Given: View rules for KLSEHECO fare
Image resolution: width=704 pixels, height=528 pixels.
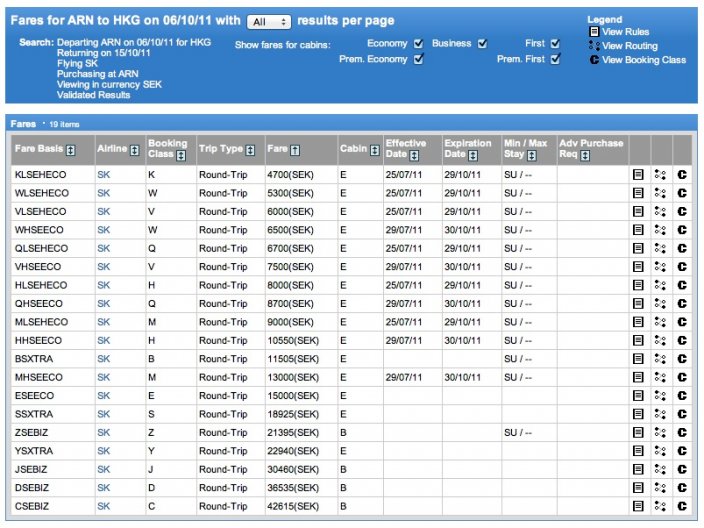Looking at the screenshot, I should [638, 173].
